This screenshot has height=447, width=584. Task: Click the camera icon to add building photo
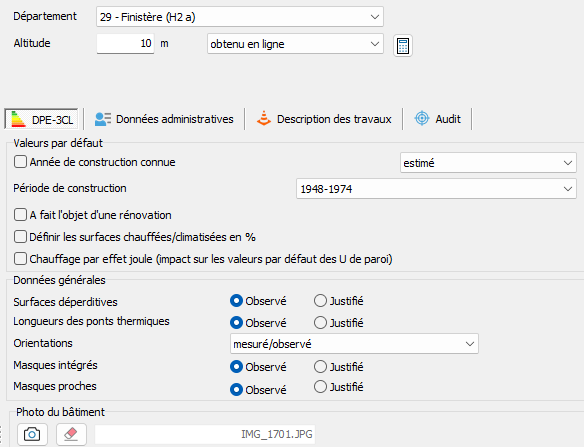point(32,434)
